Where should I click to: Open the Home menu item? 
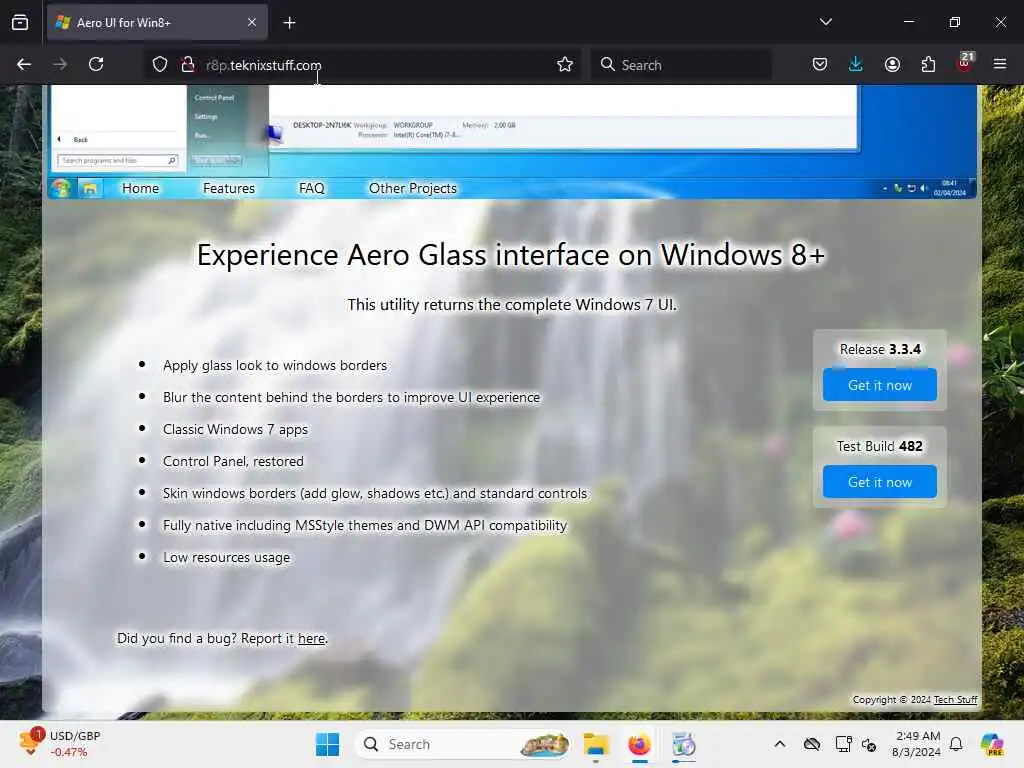(x=140, y=188)
